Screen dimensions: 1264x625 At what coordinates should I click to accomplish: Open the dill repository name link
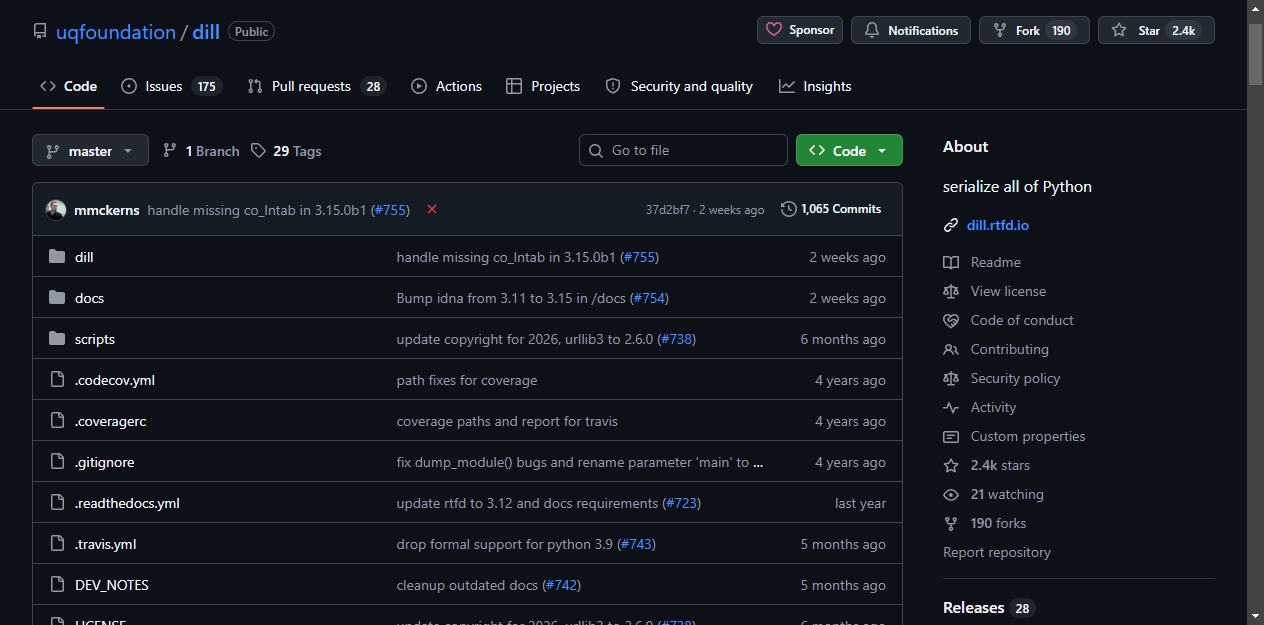[206, 32]
